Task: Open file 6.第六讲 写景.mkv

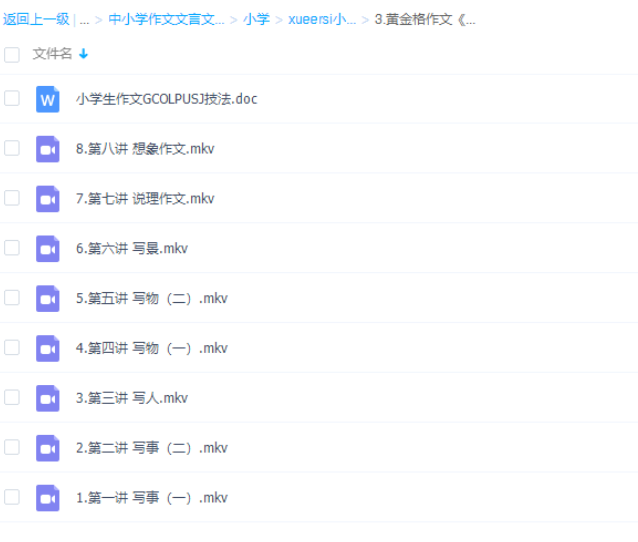Action: (132, 248)
